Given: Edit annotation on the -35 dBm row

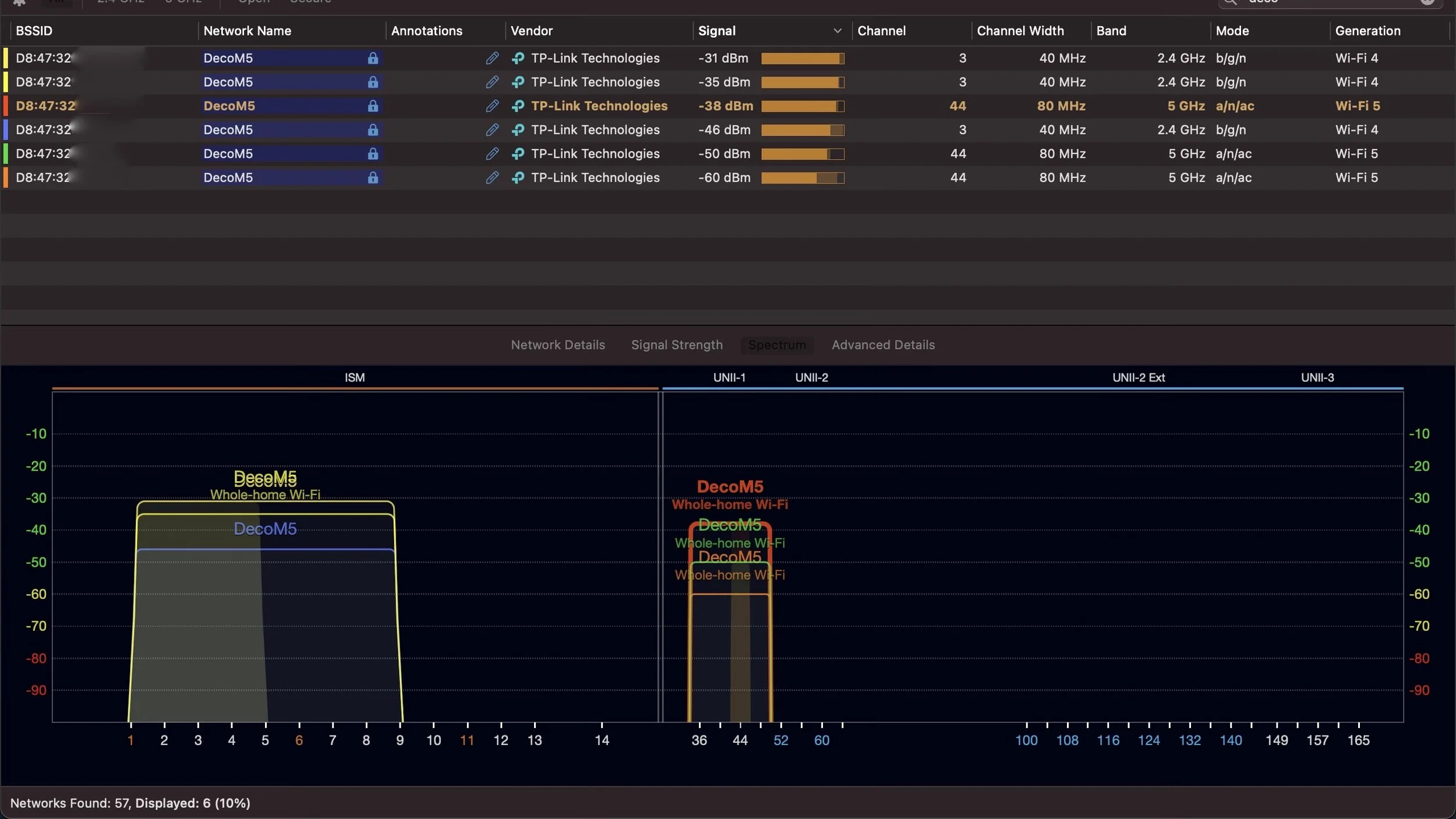Looking at the screenshot, I should (x=492, y=82).
